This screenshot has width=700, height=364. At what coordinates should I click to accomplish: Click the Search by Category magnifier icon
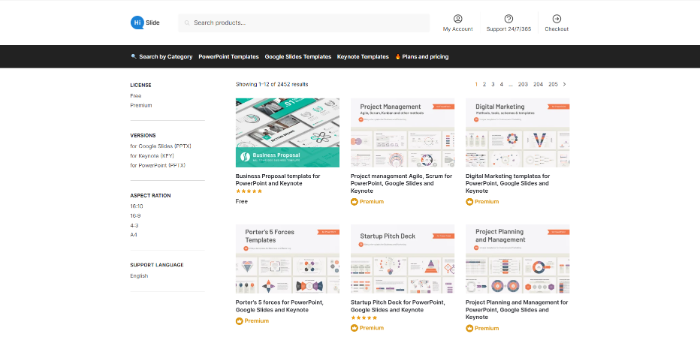133,56
